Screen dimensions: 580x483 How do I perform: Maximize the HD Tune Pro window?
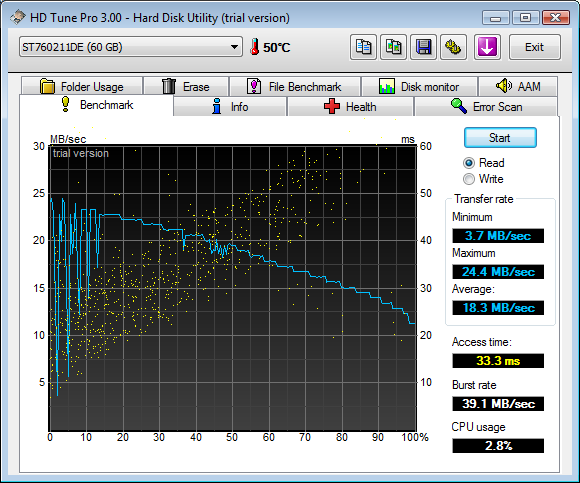coord(525,17)
